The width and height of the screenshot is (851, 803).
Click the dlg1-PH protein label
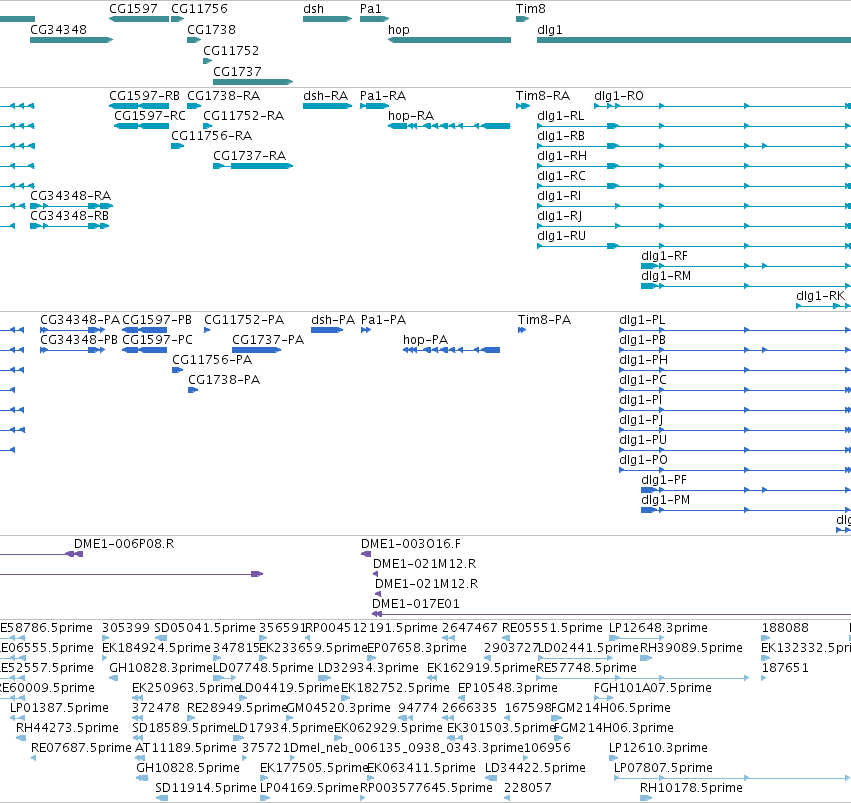coord(643,360)
